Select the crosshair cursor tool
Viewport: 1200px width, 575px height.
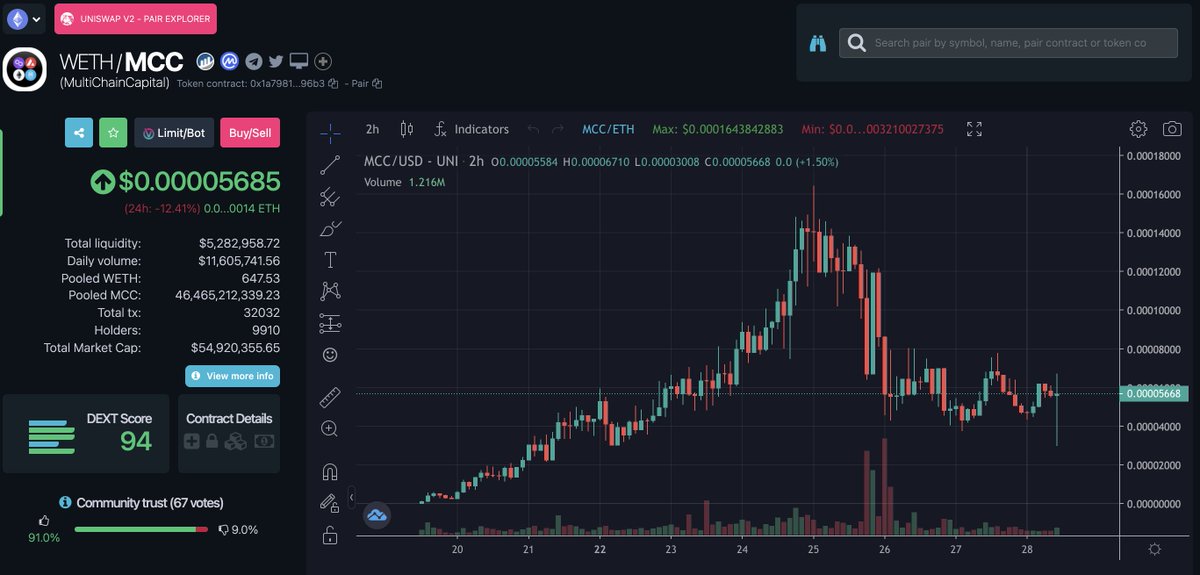330,133
